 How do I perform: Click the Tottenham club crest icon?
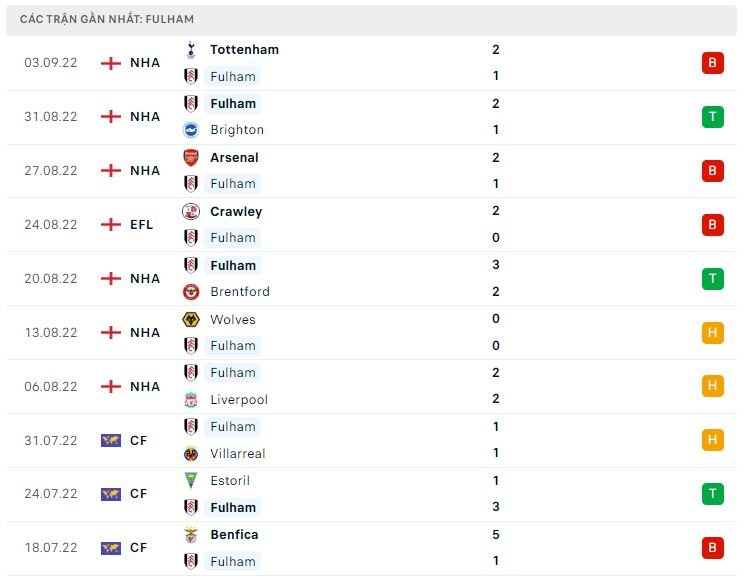190,49
